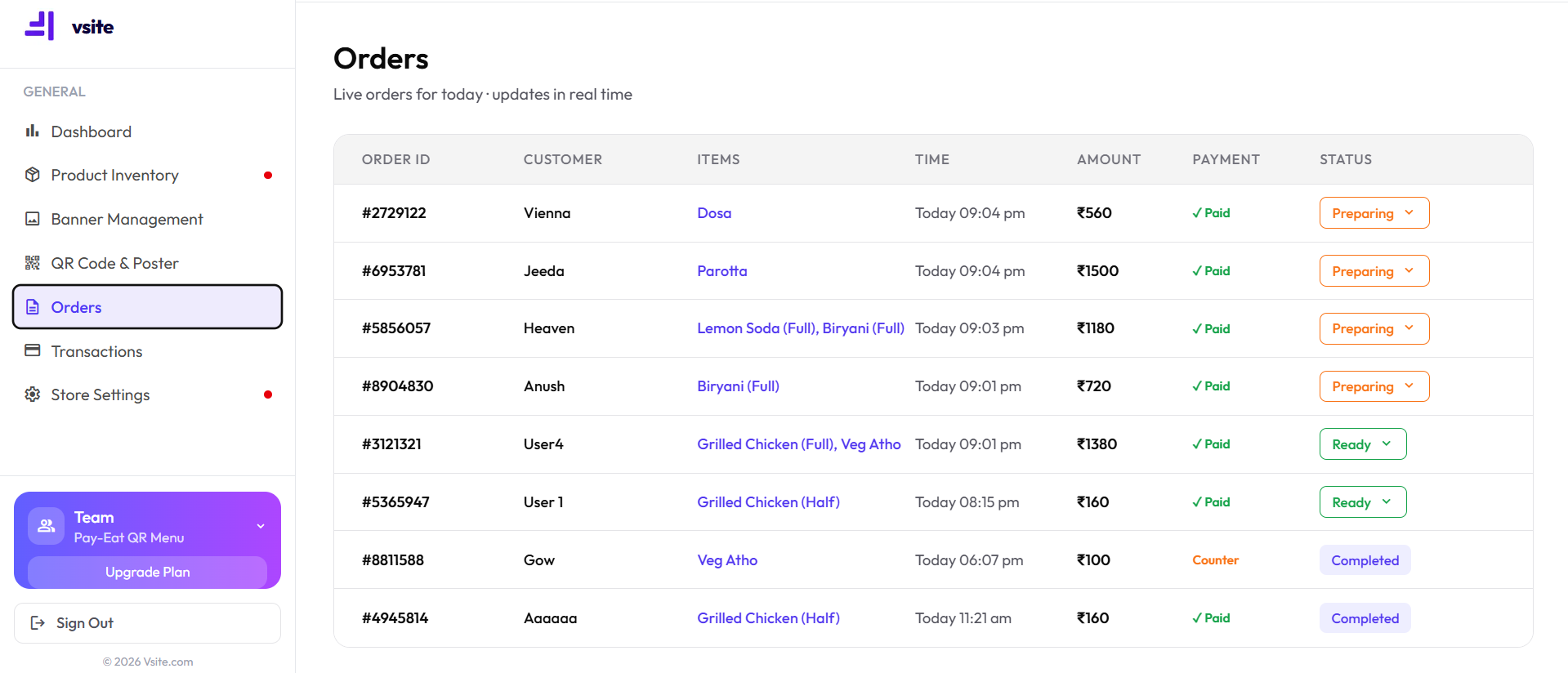Viewport: 1568px width, 673px height.
Task: Click the Dashboard bar chart icon
Action: 33,131
